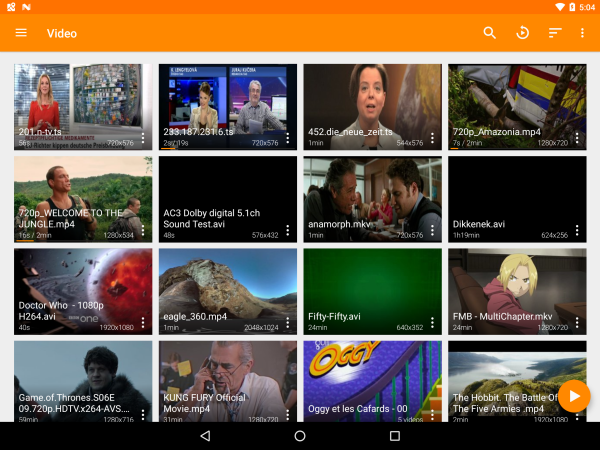Play the eagle_360.mp4 video

point(228,291)
